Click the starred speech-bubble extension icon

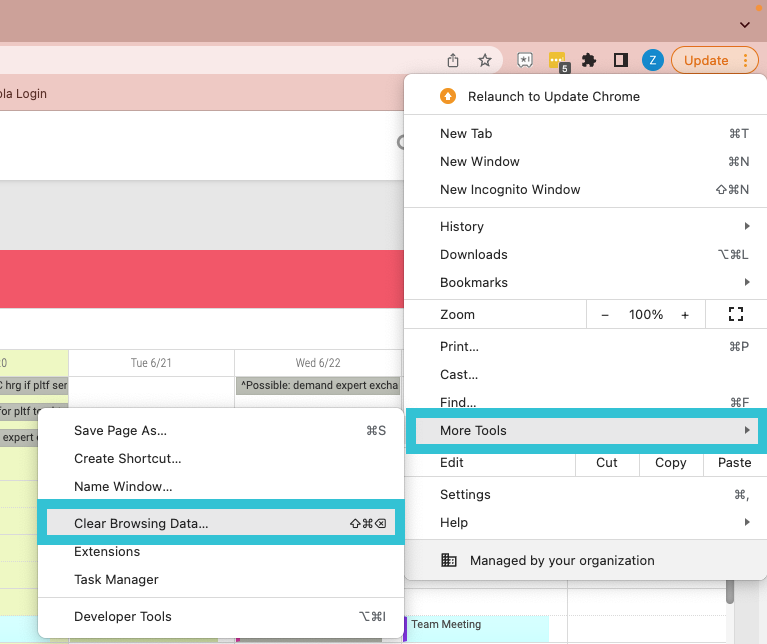(x=525, y=60)
